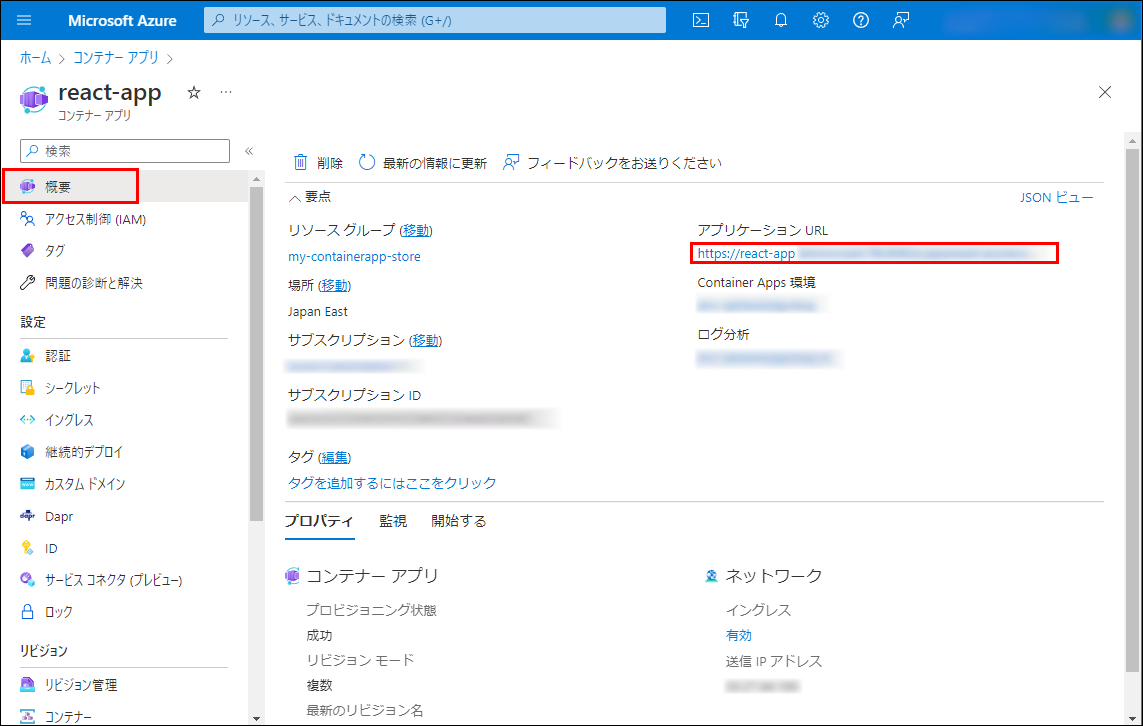Screen dimensions: 1143x726
Task: Click 移動 link next to 場所
Action: pyautogui.click(x=335, y=285)
